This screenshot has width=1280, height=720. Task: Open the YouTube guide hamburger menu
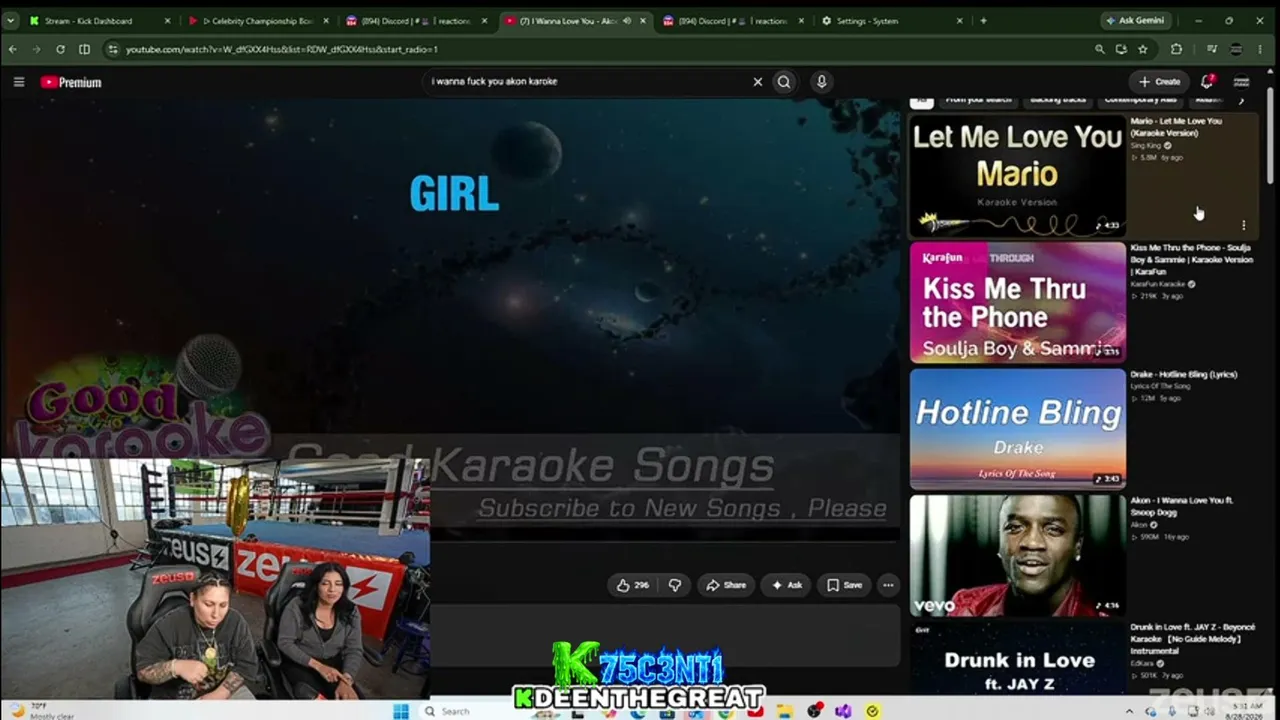coord(18,82)
